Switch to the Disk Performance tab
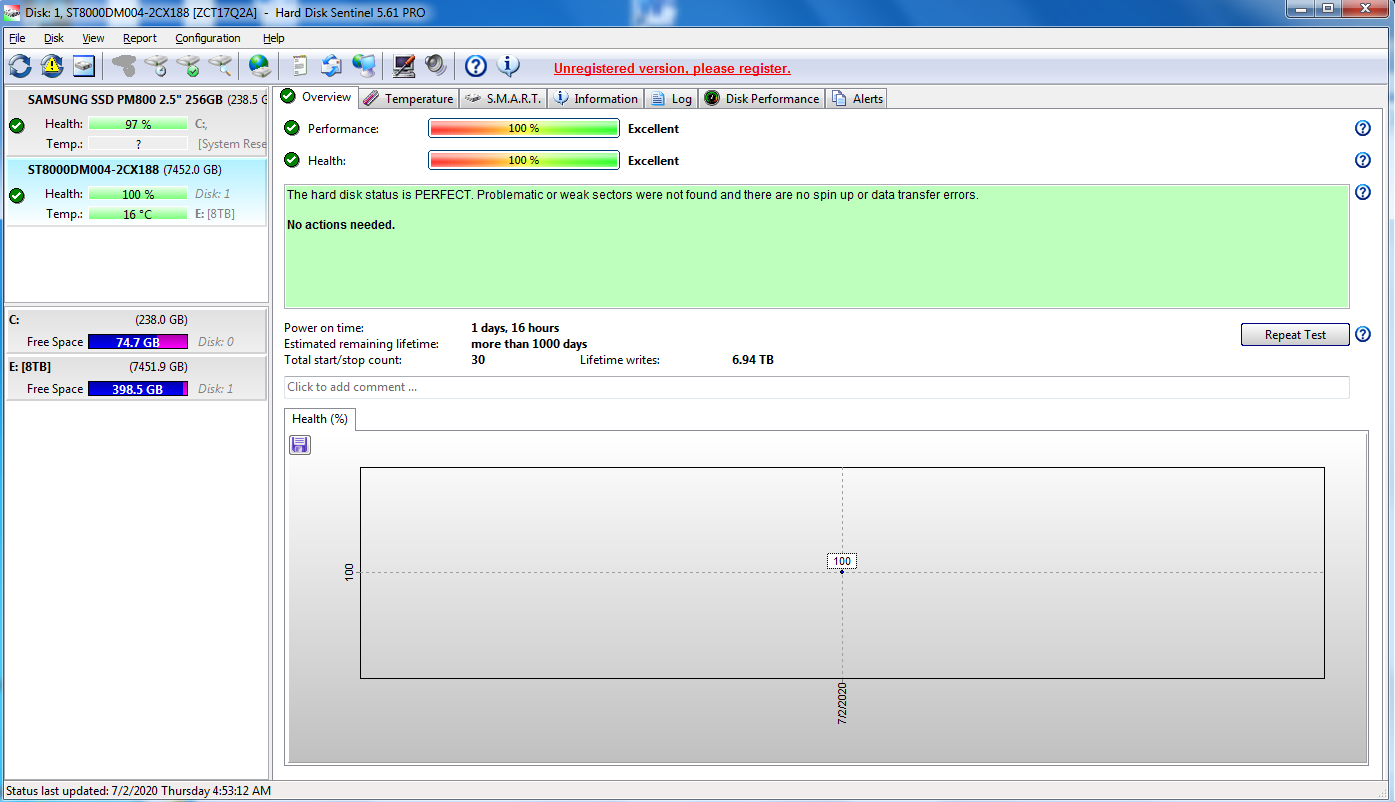Viewport: 1395px width, 802px height. (762, 98)
